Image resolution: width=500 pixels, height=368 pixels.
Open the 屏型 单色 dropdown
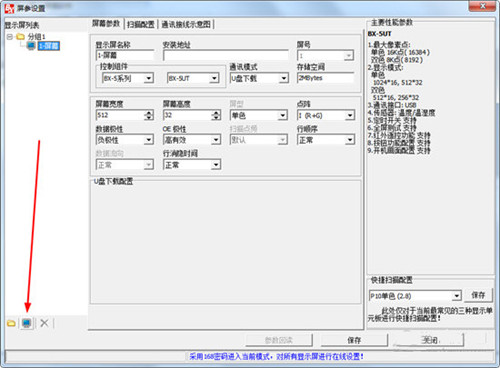tap(283, 116)
